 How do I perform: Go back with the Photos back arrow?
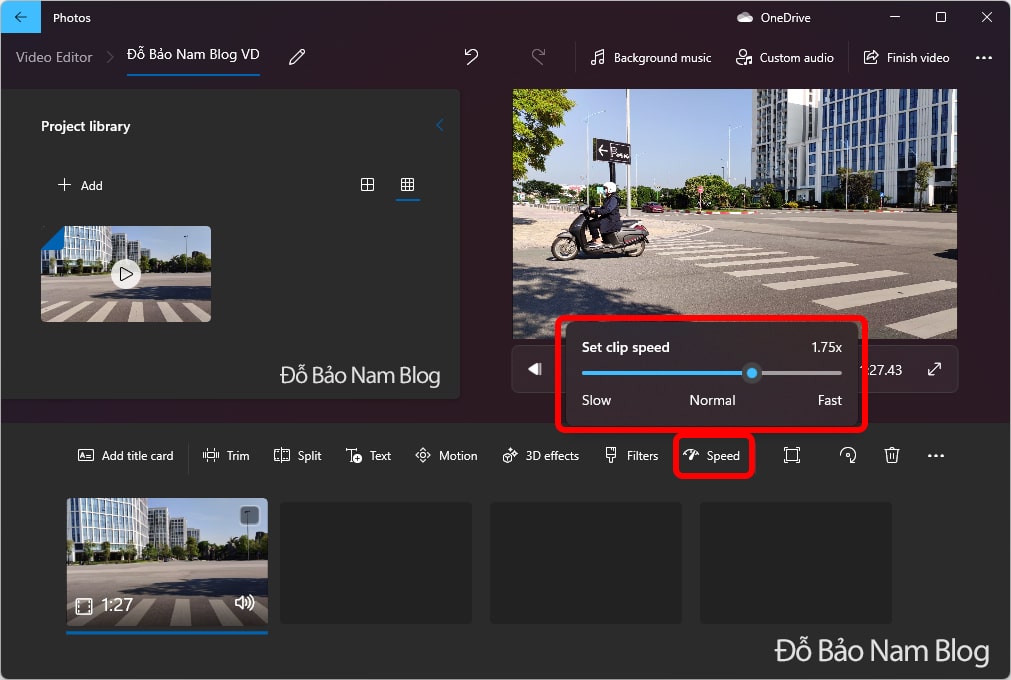[x=21, y=17]
